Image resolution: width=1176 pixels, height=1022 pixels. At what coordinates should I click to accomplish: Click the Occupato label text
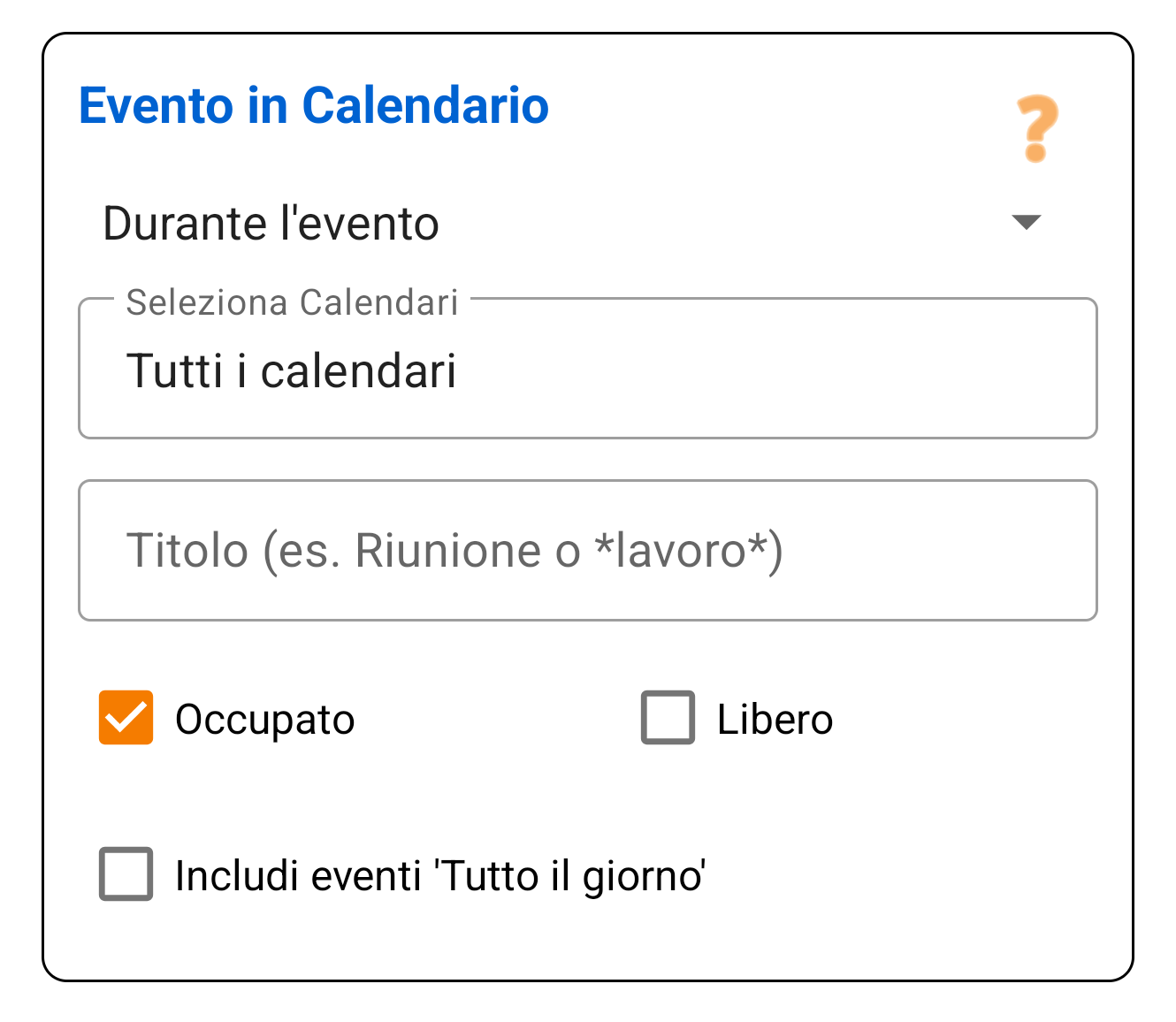point(264,718)
